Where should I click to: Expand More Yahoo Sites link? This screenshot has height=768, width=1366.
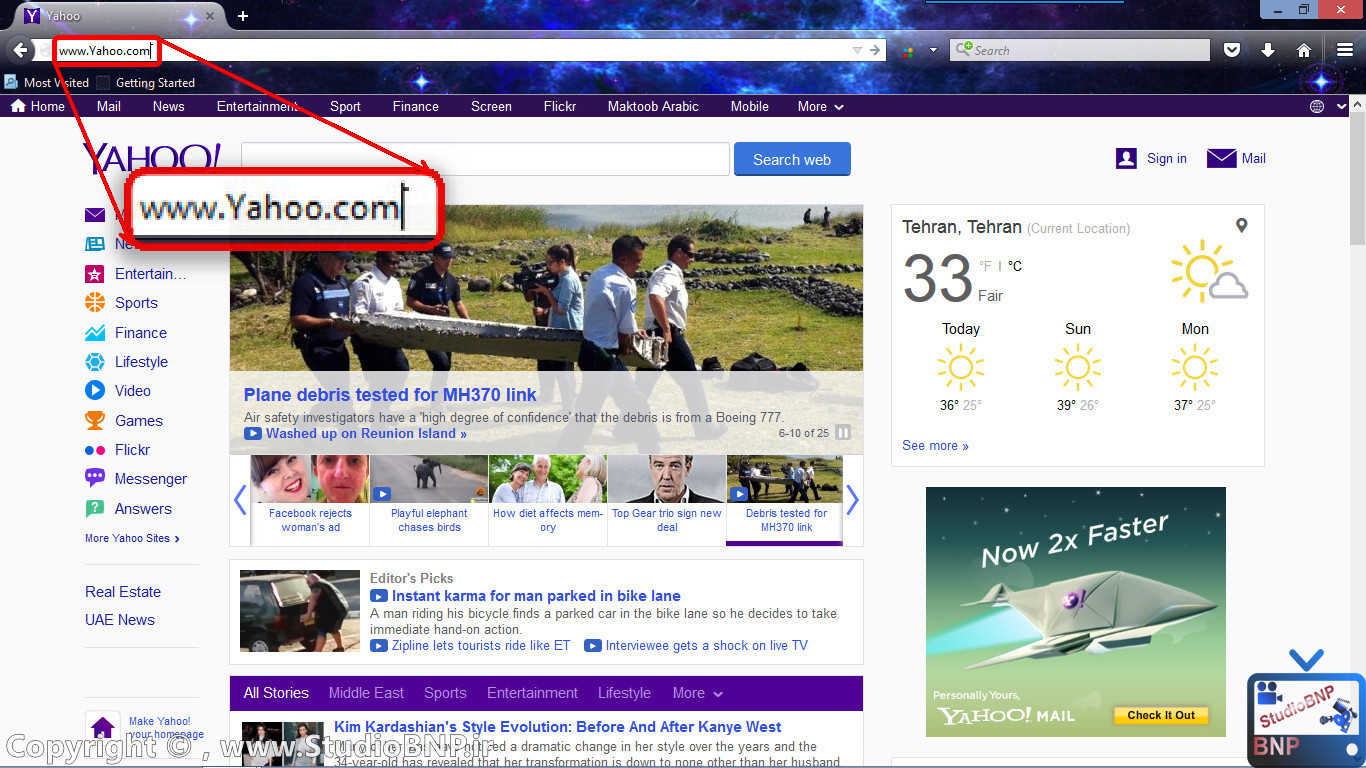[132, 538]
